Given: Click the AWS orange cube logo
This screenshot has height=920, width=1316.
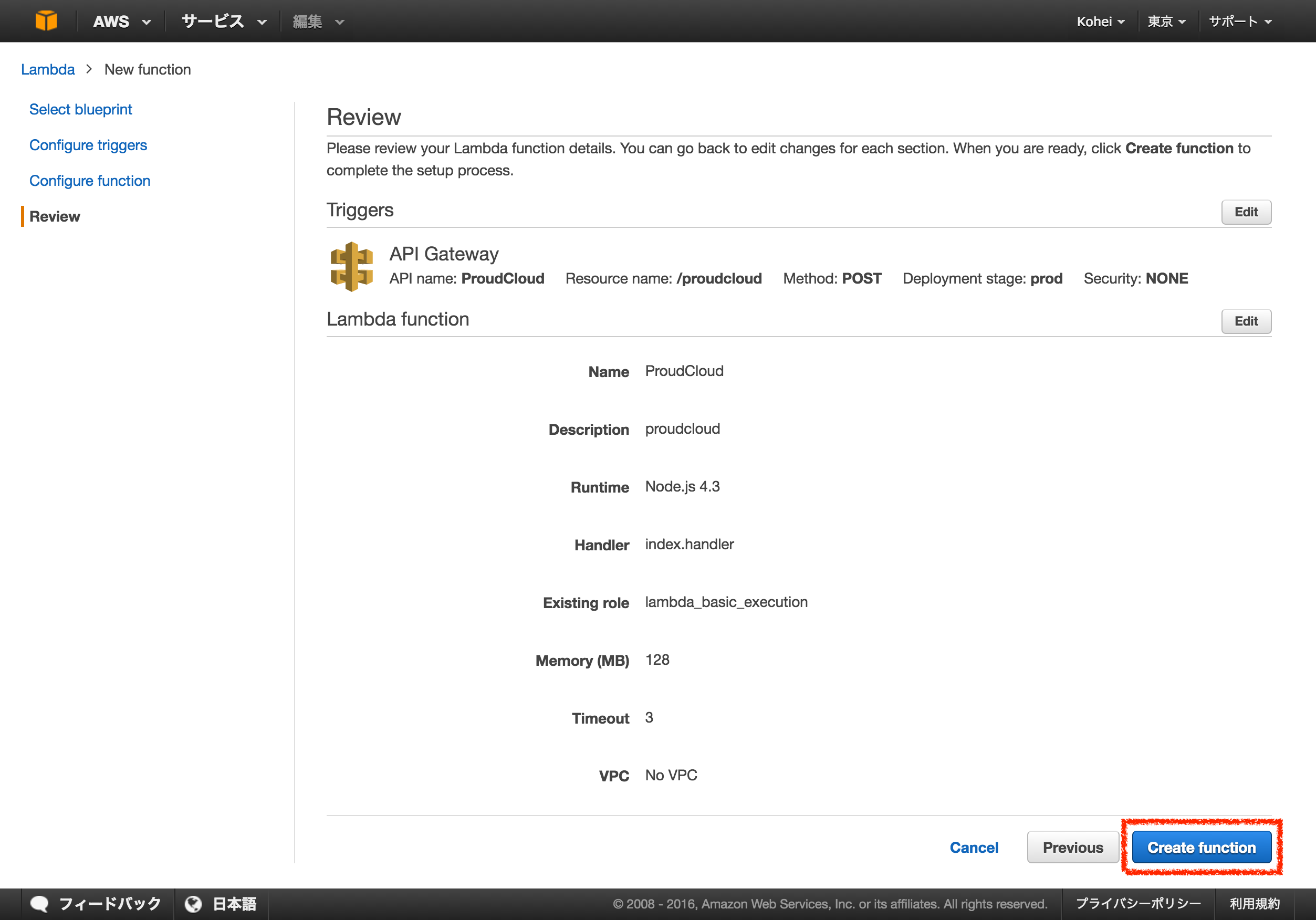Looking at the screenshot, I should click(46, 20).
